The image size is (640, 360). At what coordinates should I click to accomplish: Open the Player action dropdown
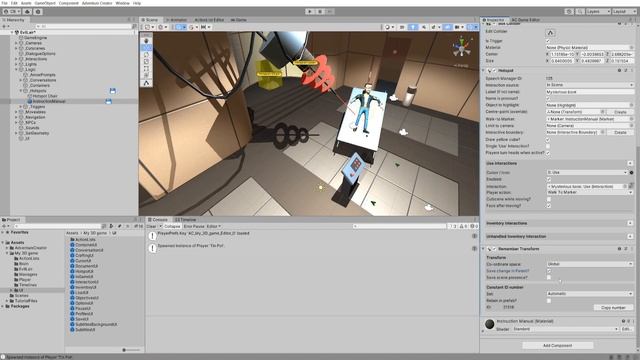[590, 192]
